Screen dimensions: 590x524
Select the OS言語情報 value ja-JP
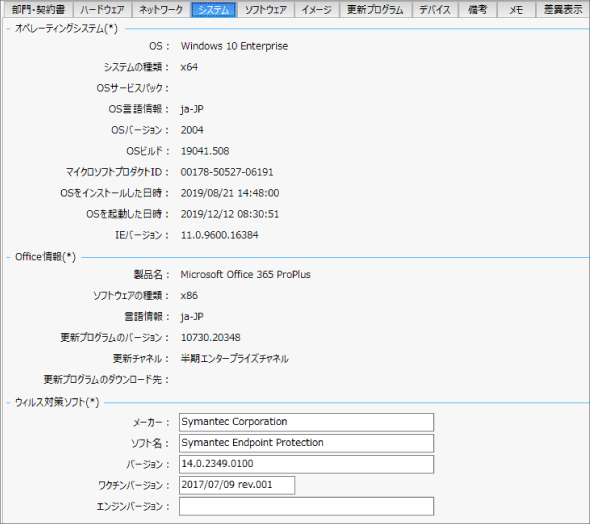(x=192, y=109)
